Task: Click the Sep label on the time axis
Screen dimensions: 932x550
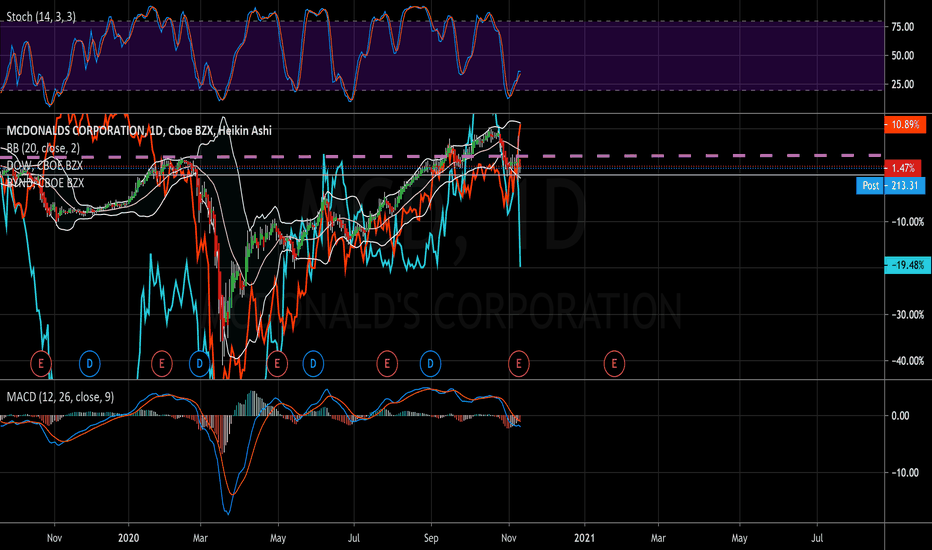Action: 431,538
